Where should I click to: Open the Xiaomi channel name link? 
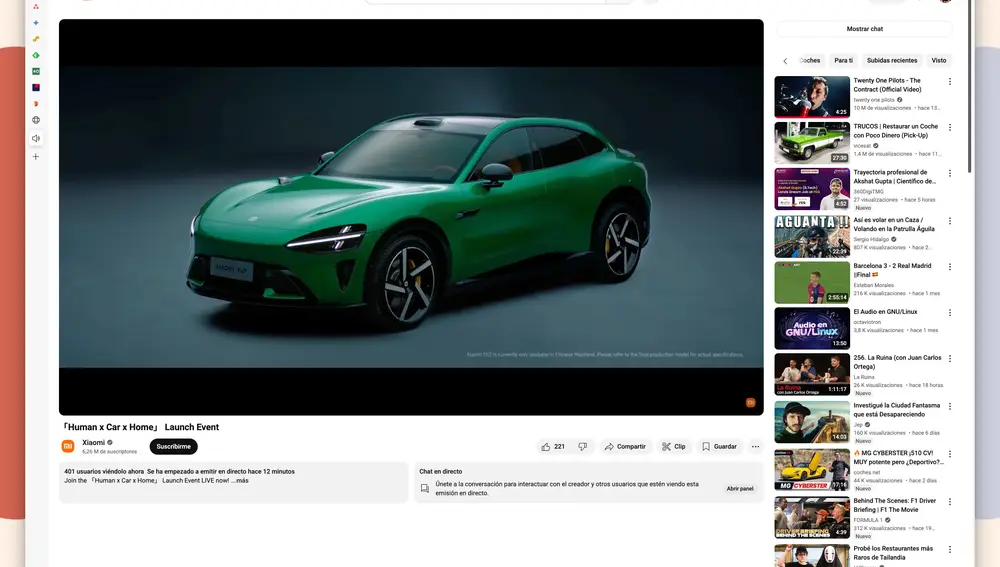click(93, 442)
